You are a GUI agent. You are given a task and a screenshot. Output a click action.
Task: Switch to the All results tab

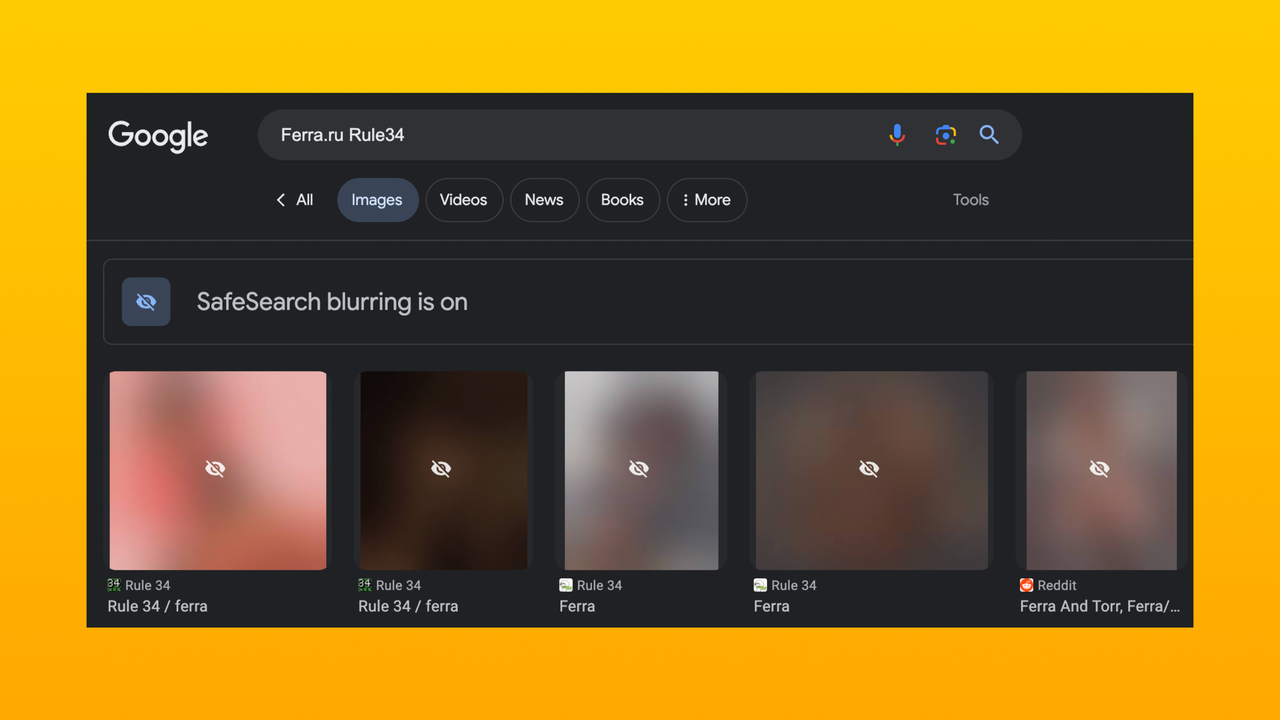point(305,200)
